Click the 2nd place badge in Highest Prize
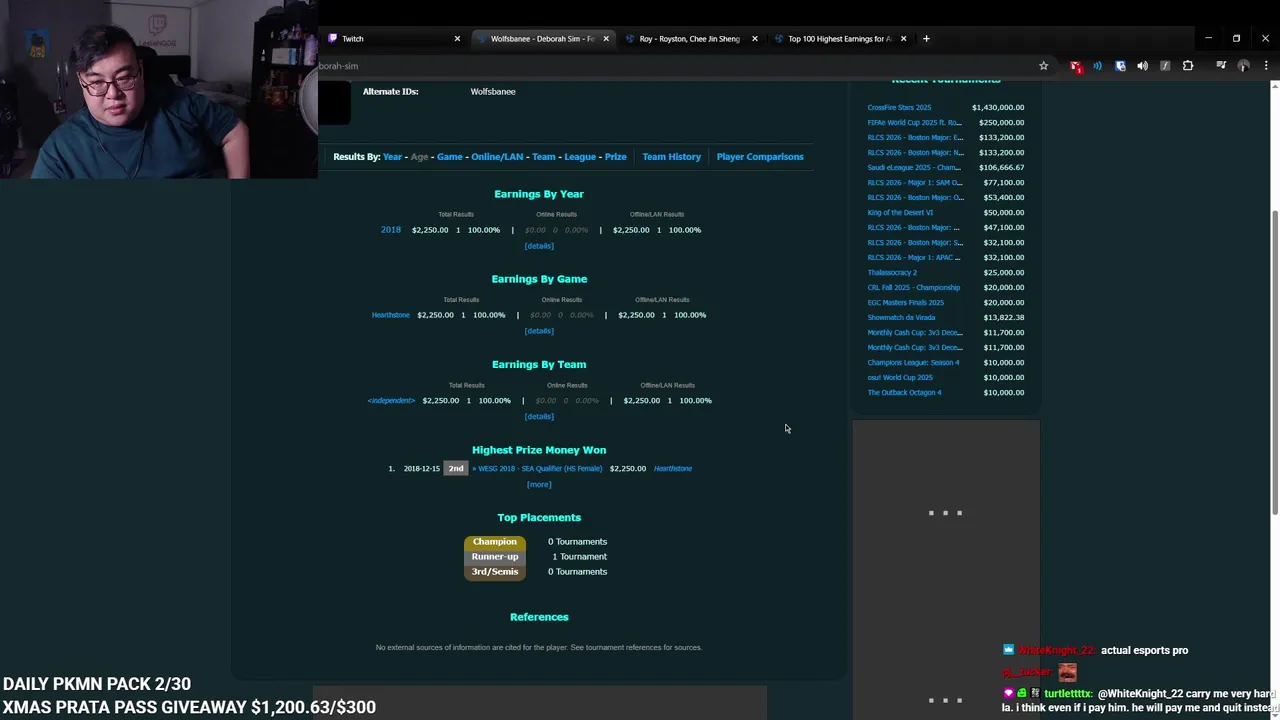 (x=456, y=469)
